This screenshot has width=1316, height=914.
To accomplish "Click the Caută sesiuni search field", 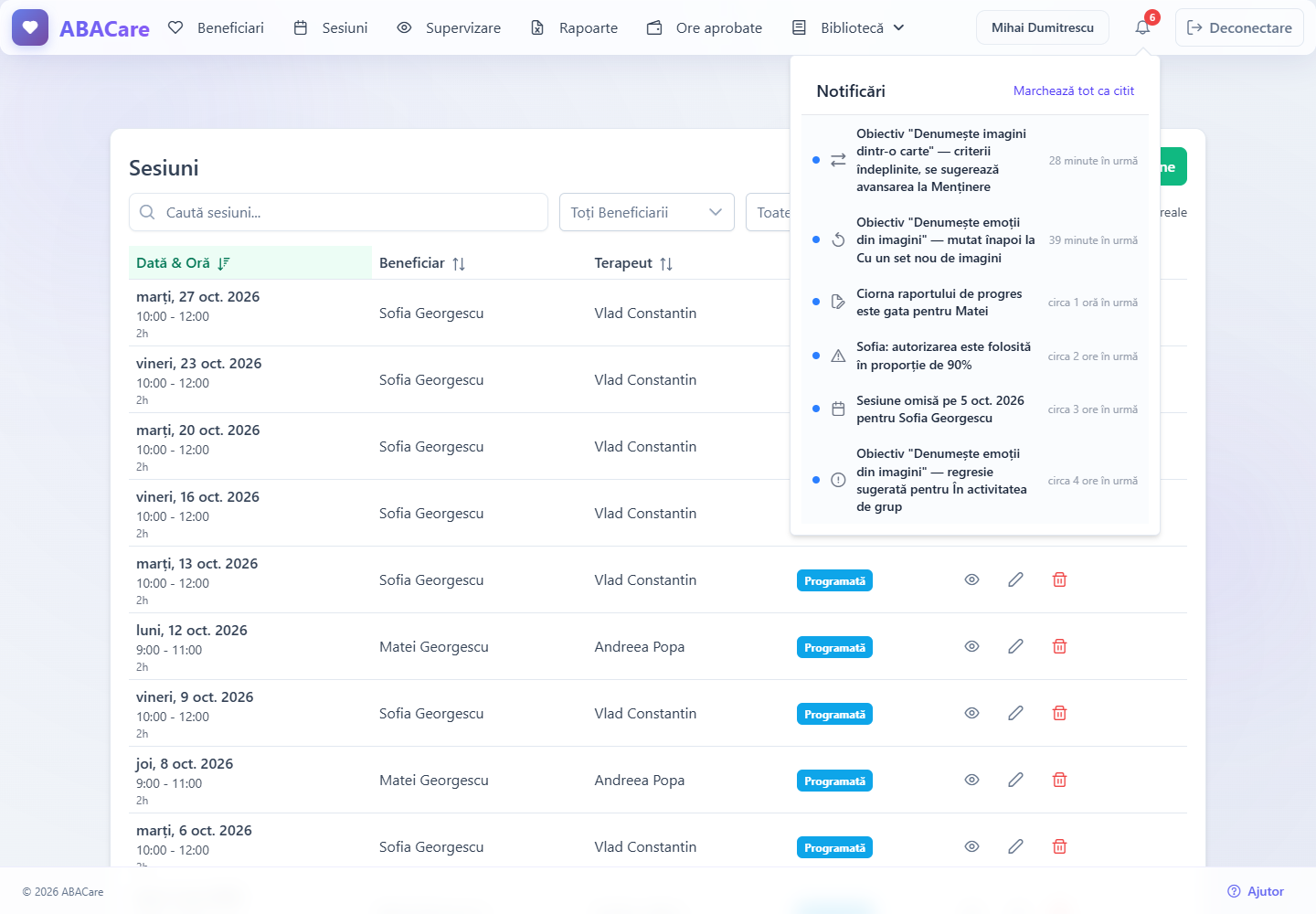I will [x=338, y=212].
